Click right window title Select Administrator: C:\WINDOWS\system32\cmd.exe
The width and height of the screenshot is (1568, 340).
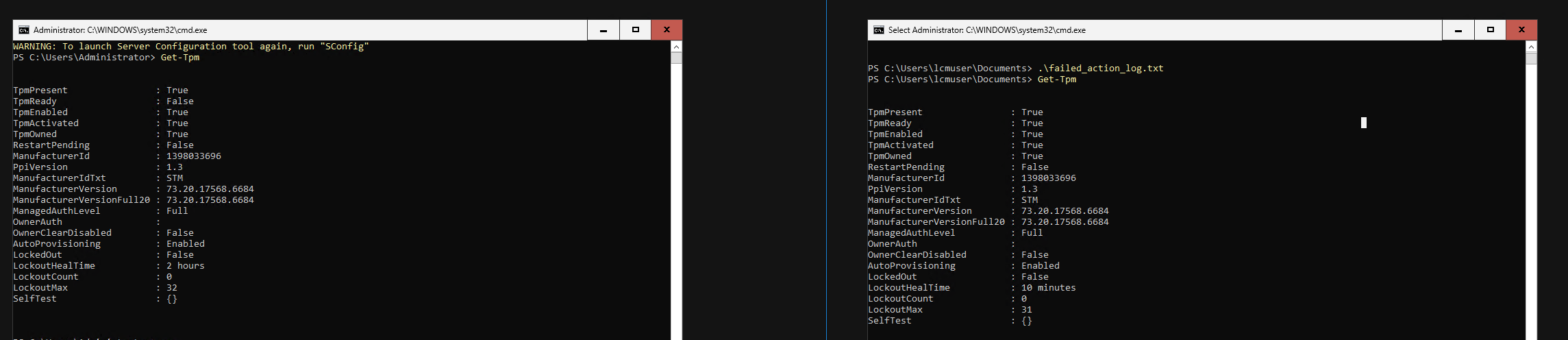pyautogui.click(x=986, y=30)
